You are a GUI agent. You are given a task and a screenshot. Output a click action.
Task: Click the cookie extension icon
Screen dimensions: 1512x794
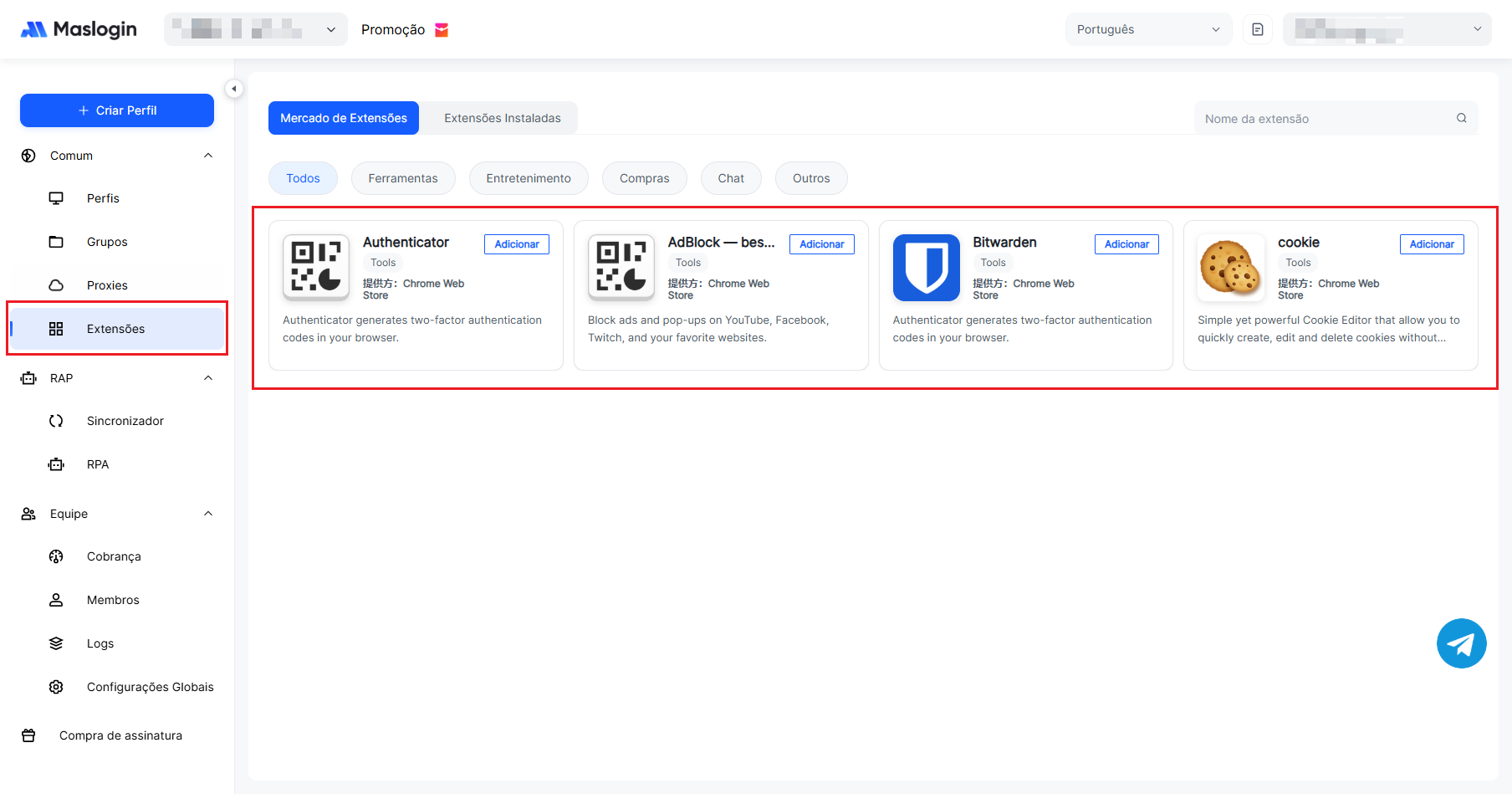click(x=1230, y=268)
